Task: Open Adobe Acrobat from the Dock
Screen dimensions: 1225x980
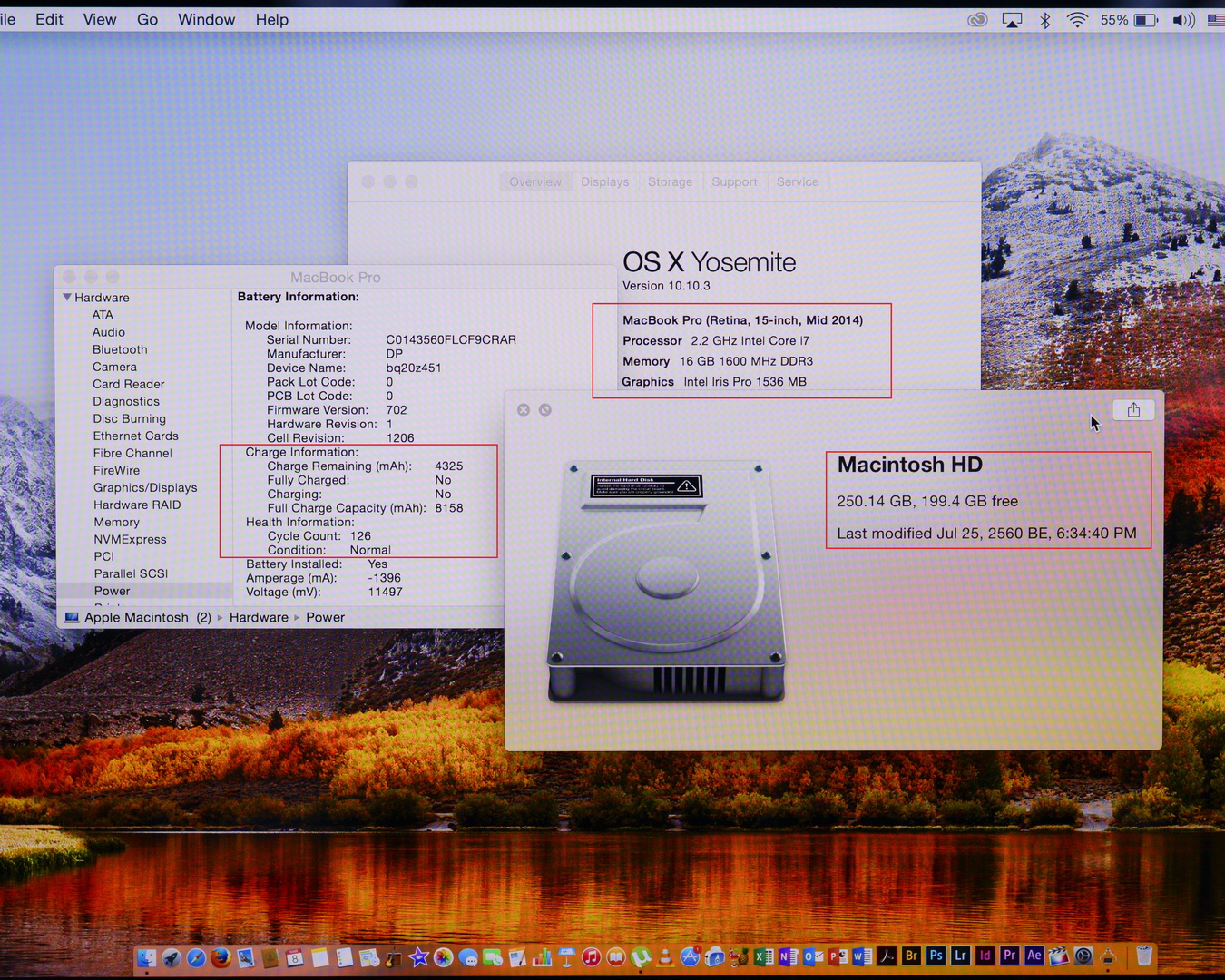Action: 887,956
